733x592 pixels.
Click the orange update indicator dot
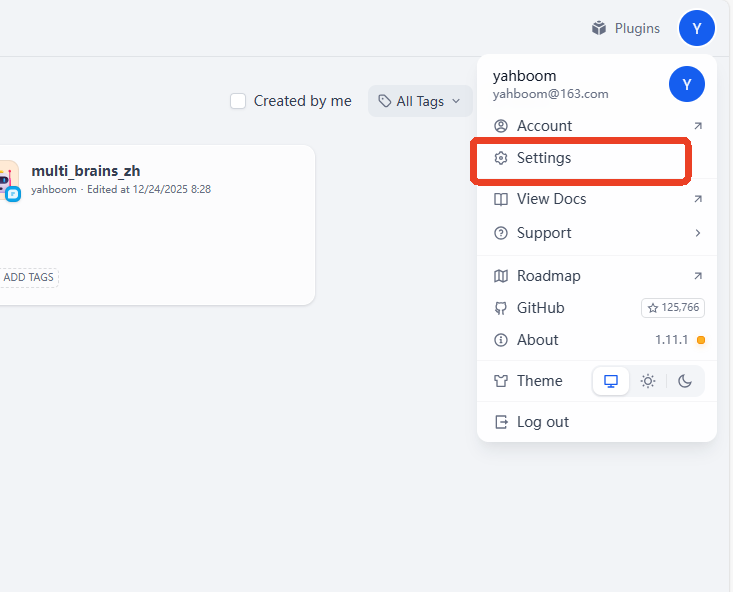coord(701,340)
